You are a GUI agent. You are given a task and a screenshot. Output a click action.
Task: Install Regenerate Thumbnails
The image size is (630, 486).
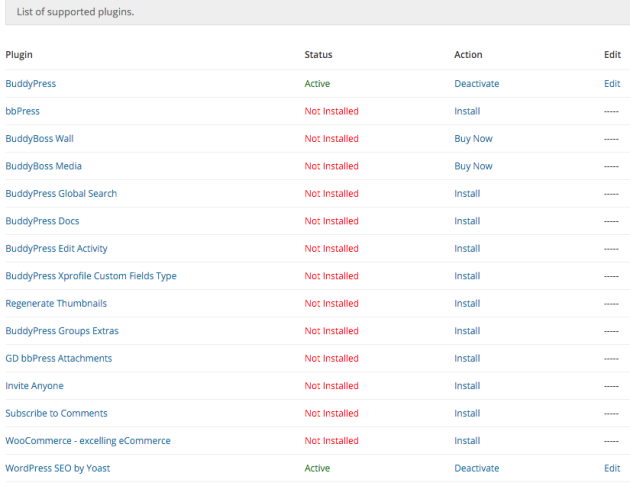click(x=467, y=304)
